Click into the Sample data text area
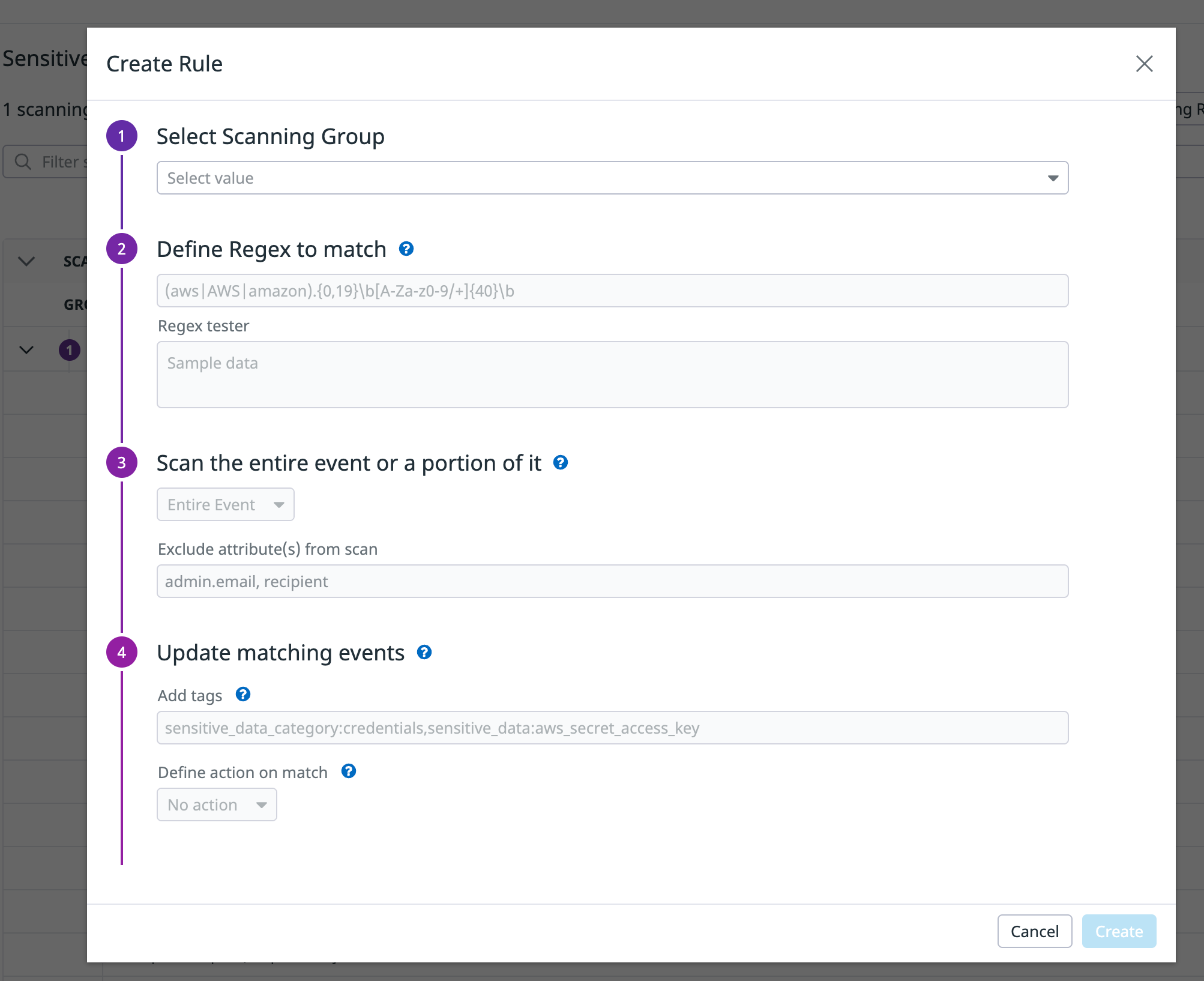The image size is (1204, 981). [612, 375]
